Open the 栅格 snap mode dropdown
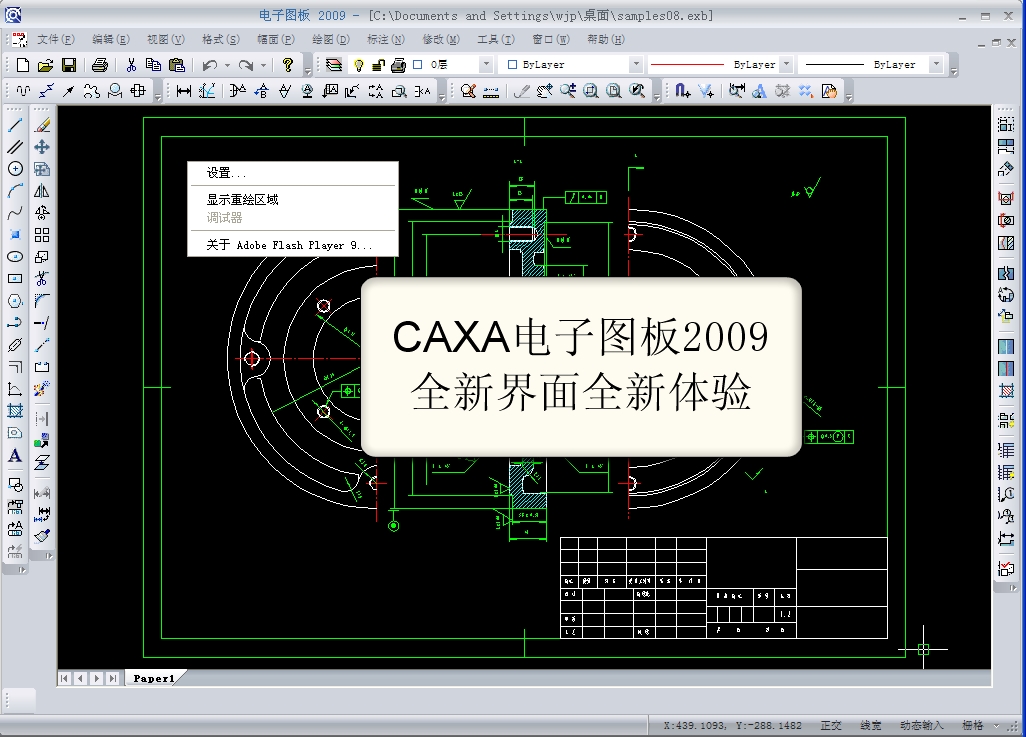Image resolution: width=1026 pixels, height=737 pixels. pyautogui.click(x=997, y=725)
